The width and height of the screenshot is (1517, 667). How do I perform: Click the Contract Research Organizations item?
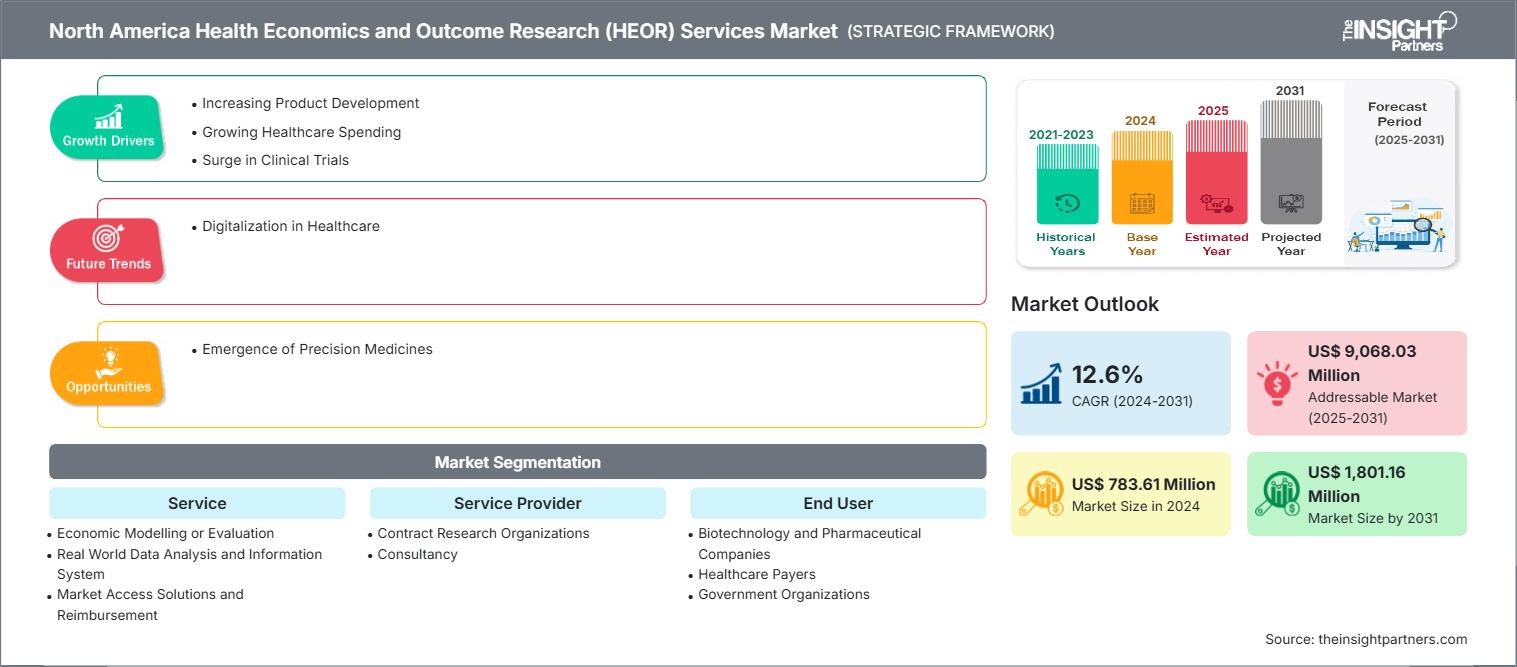click(x=483, y=533)
